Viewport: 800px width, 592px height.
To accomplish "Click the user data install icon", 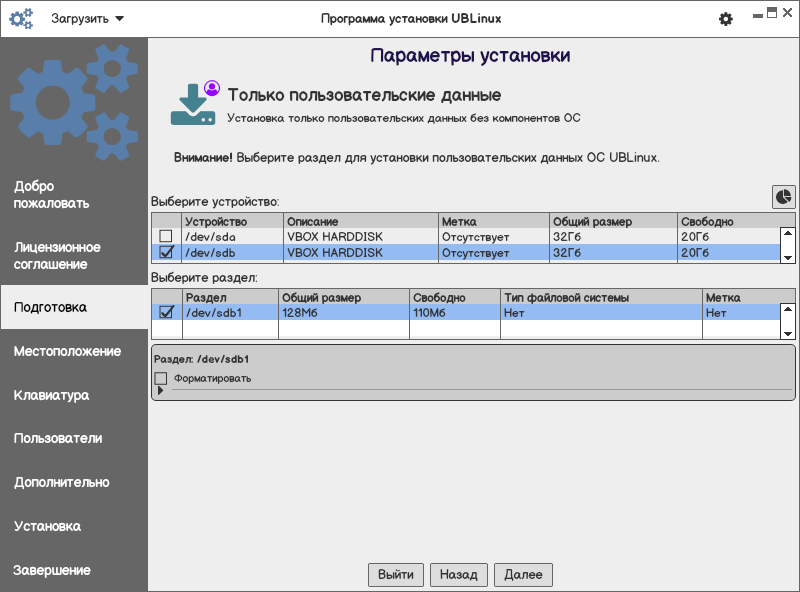I will click(195, 103).
